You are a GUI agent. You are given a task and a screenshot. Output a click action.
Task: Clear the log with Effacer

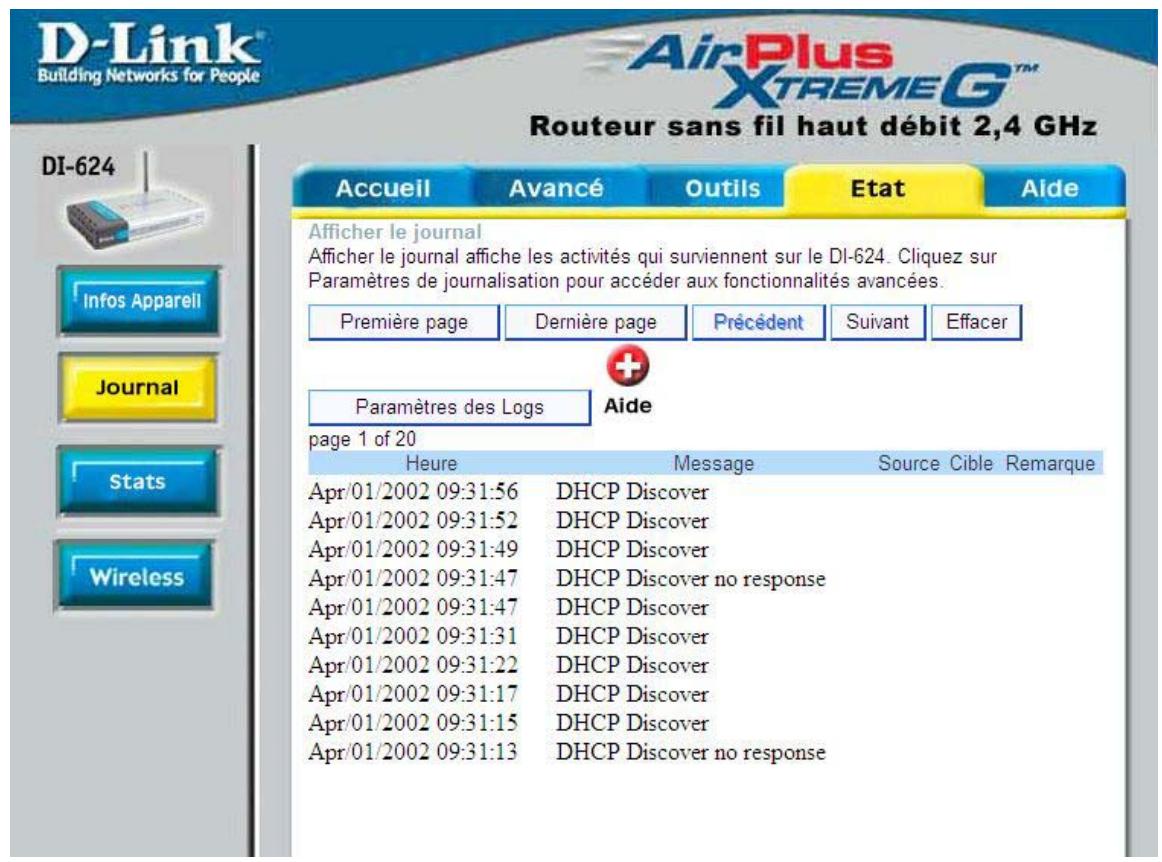pos(976,322)
